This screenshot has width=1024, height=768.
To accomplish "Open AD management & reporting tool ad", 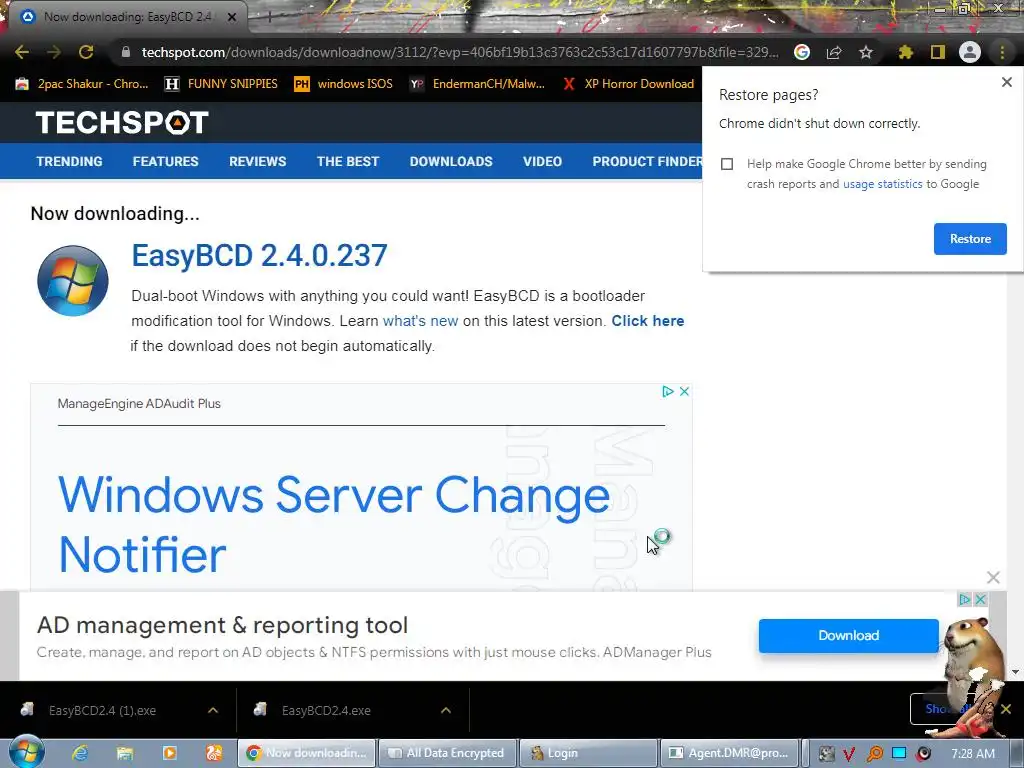I will [222, 625].
